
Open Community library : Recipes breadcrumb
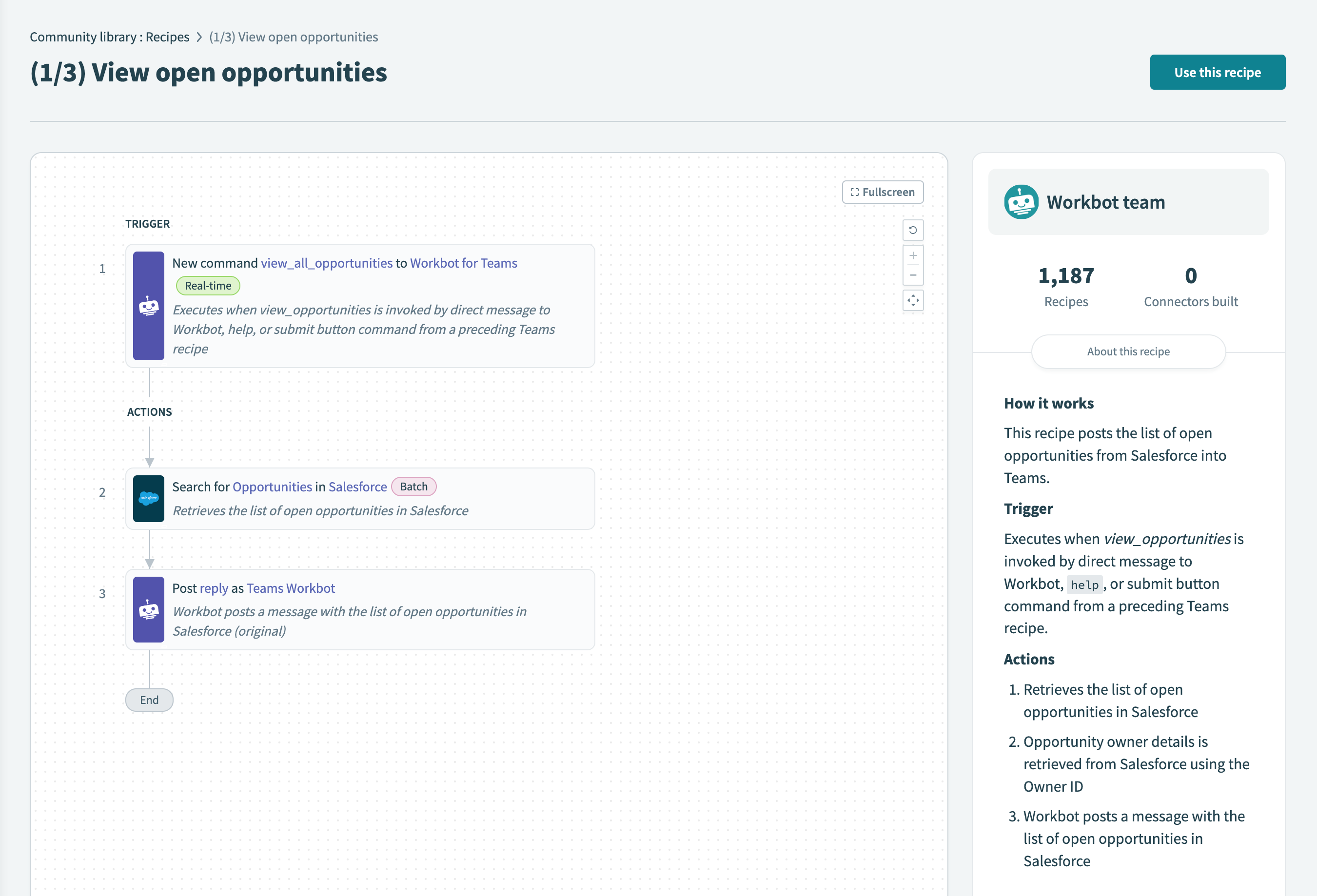pos(109,37)
